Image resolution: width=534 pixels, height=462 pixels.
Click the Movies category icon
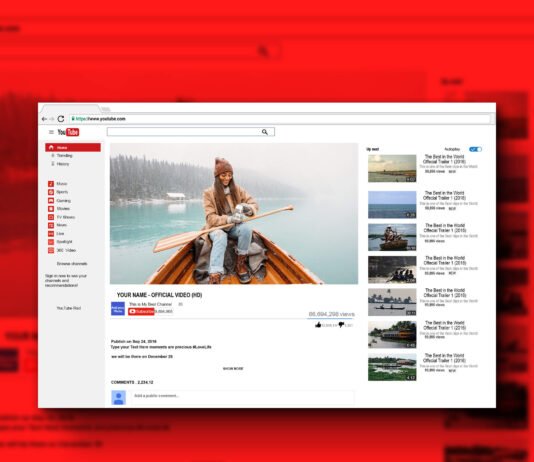coord(51,209)
